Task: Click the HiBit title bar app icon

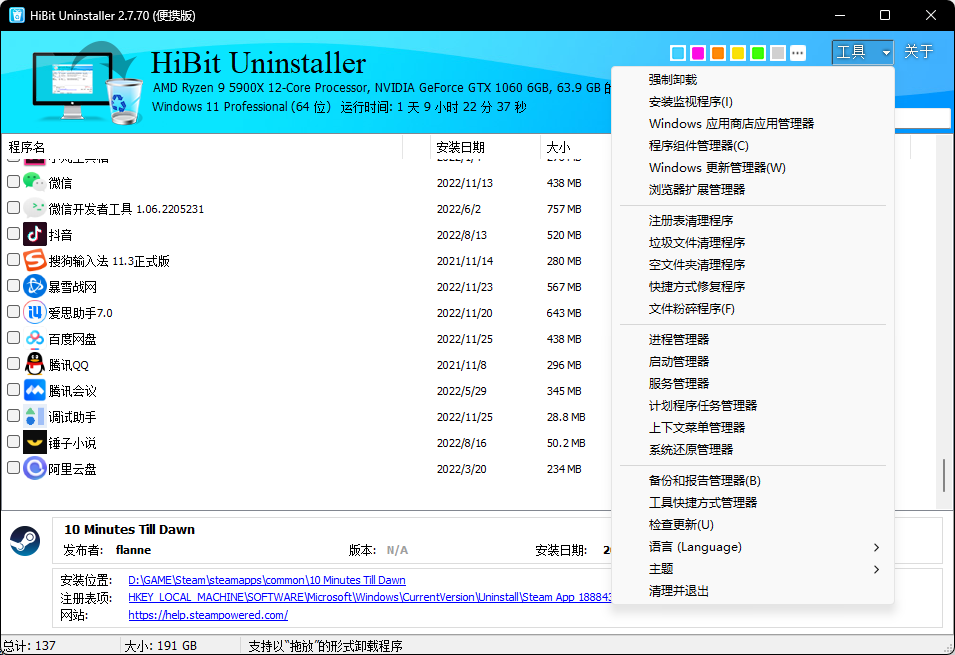Action: (x=16, y=15)
